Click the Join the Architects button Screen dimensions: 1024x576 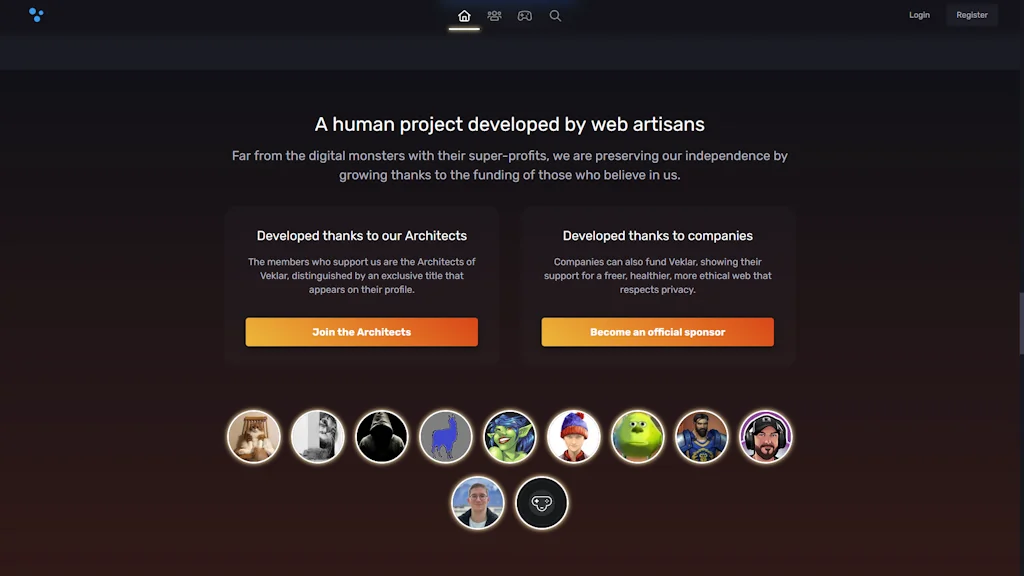361,332
